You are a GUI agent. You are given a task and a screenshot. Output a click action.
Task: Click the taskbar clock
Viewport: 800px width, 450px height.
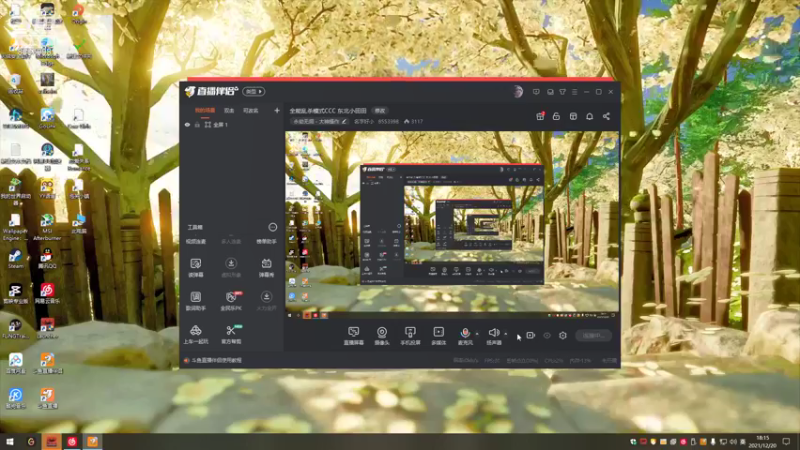click(x=762, y=441)
